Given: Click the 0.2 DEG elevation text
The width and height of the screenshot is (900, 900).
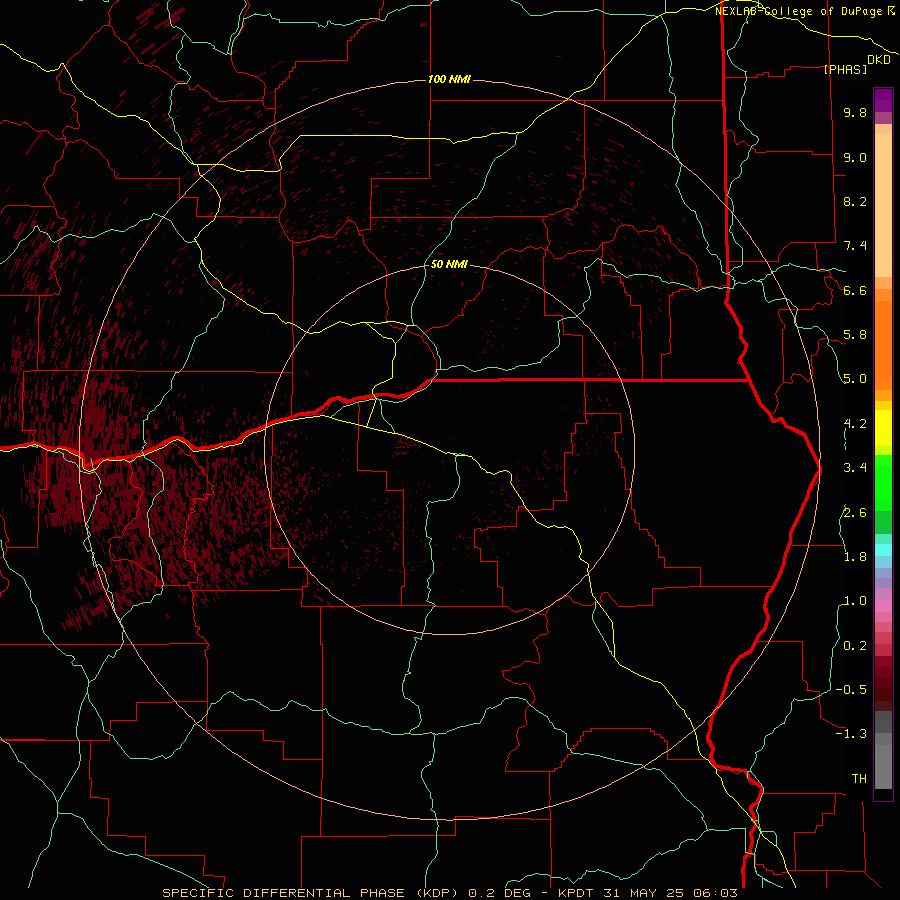Looking at the screenshot, I should 499,893.
